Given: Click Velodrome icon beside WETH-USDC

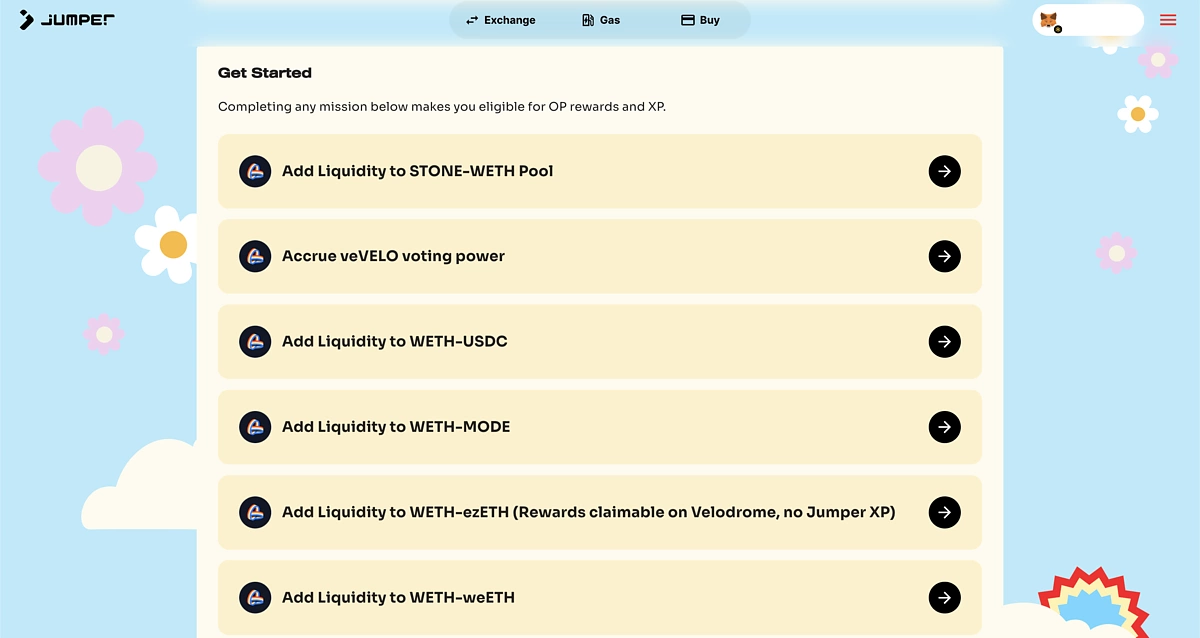Looking at the screenshot, I should pos(255,341).
